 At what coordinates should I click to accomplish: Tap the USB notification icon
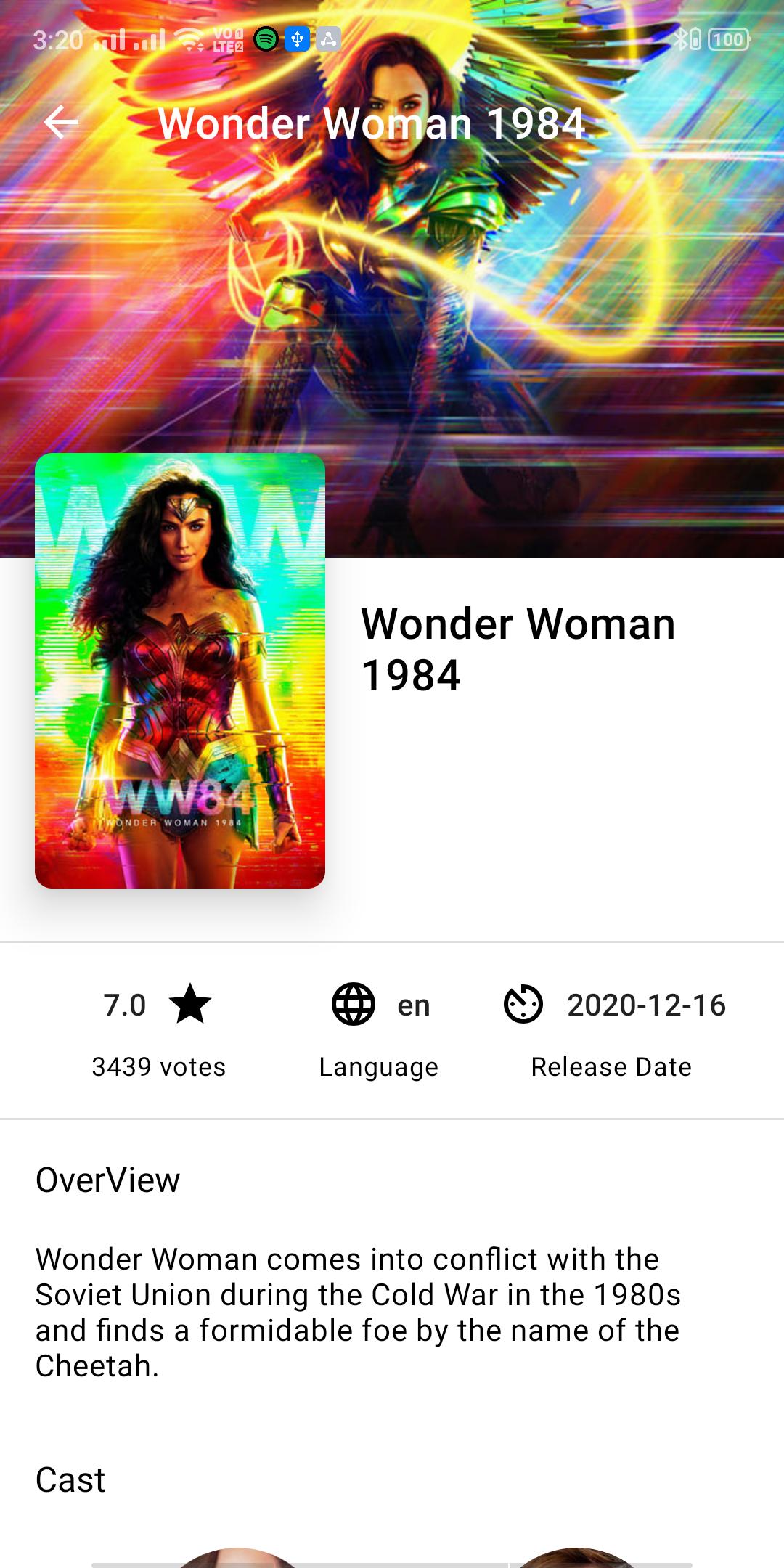tap(297, 39)
